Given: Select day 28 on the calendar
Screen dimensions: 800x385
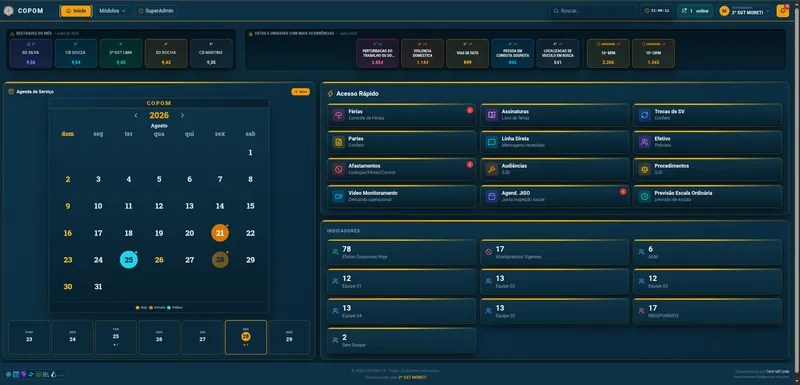Looking at the screenshot, I should (x=220, y=260).
